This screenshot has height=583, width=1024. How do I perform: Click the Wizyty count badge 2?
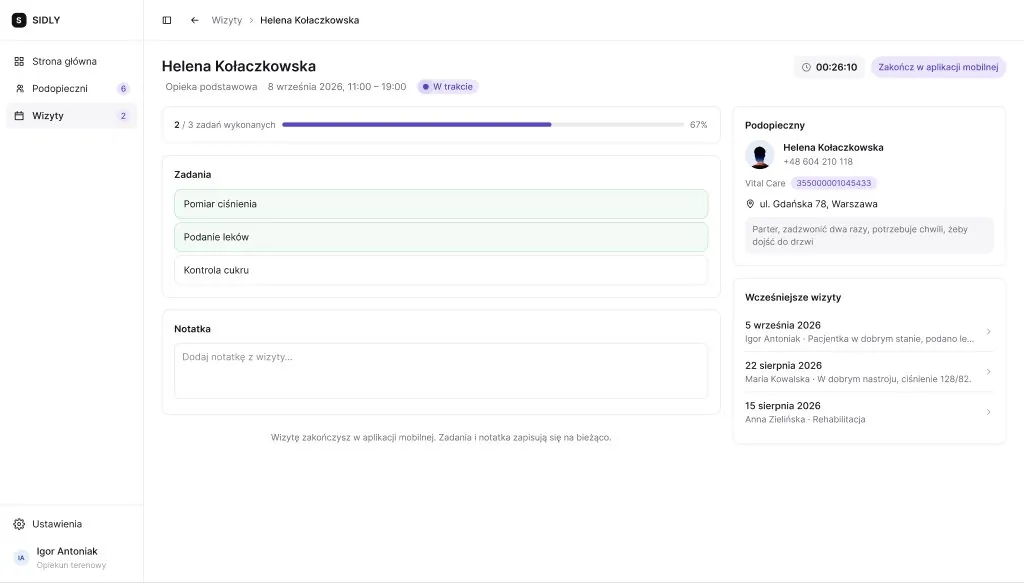tap(123, 116)
